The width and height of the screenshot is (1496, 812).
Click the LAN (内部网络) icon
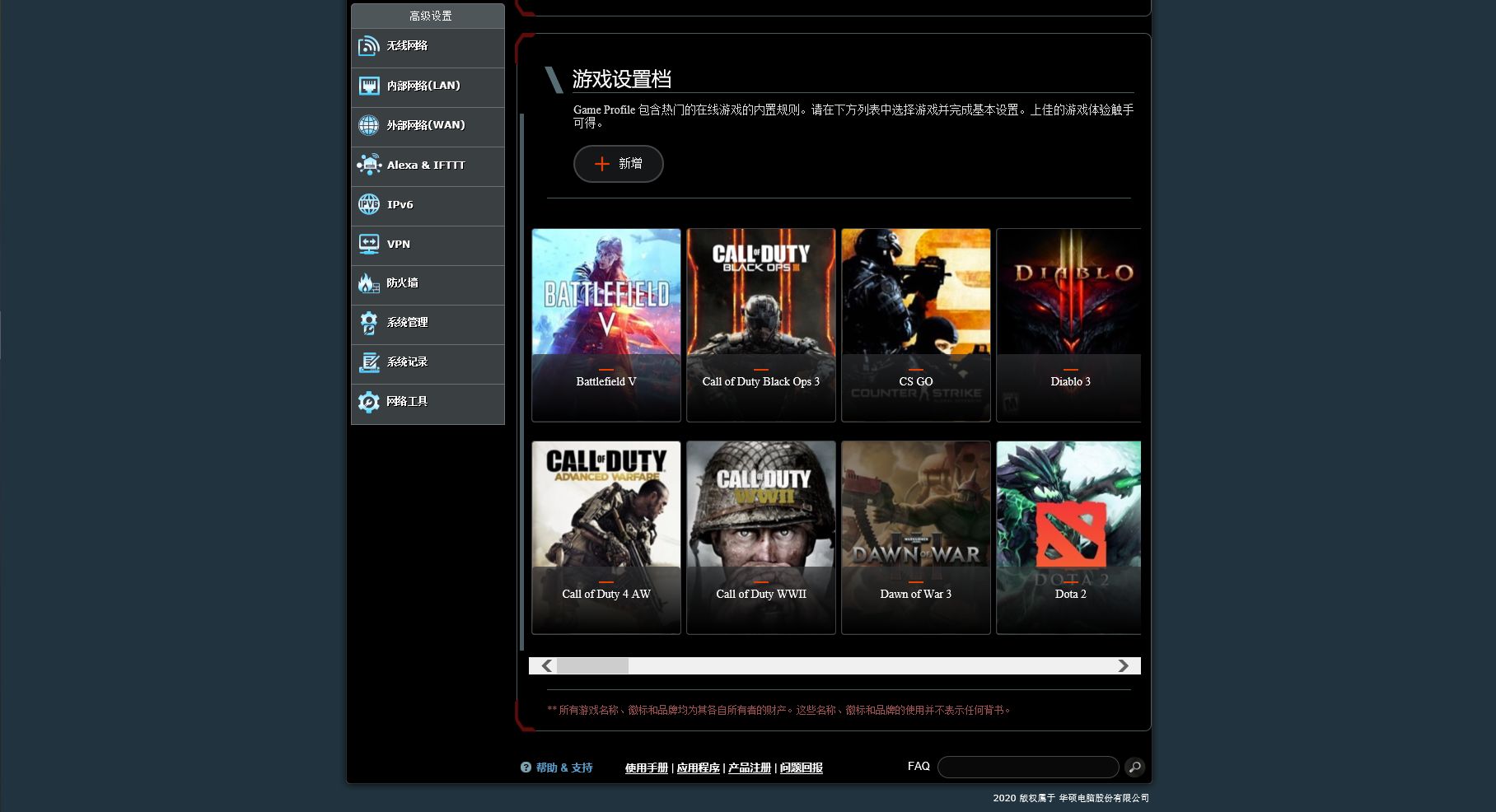368,86
